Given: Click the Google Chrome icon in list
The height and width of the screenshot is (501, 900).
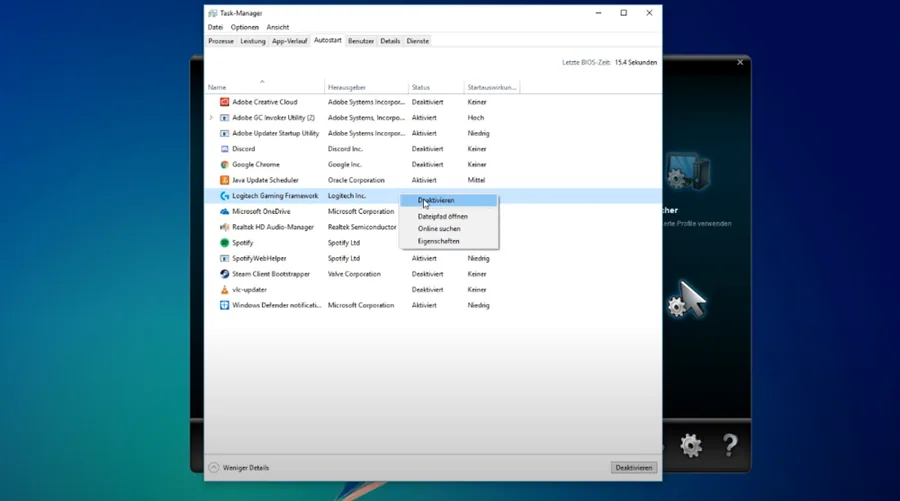Looking at the screenshot, I should click(x=224, y=165).
